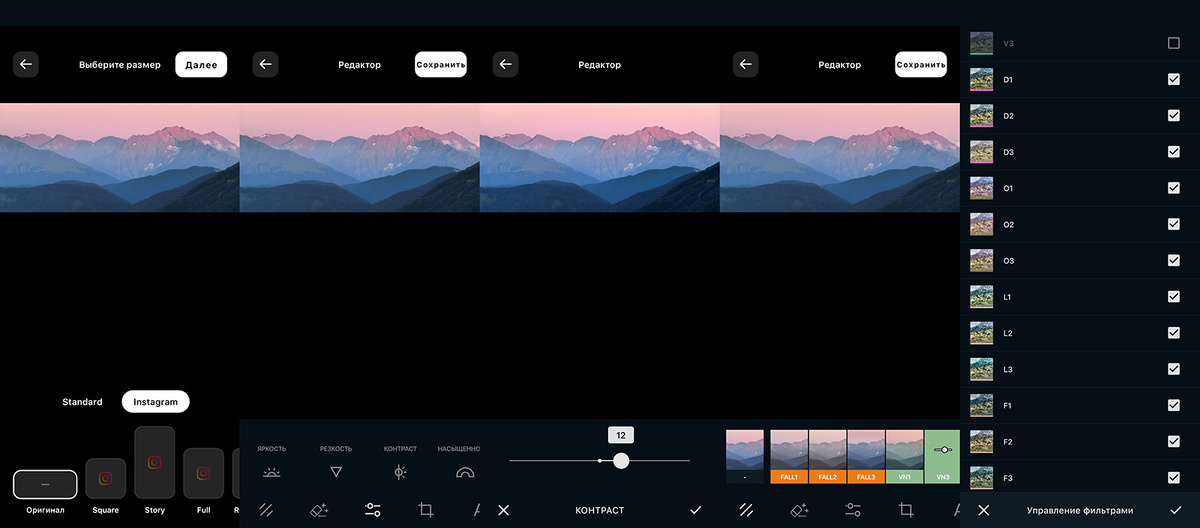1200x528 pixels.
Task: Open VN3 filter intensity settings tile
Action: pos(942,457)
